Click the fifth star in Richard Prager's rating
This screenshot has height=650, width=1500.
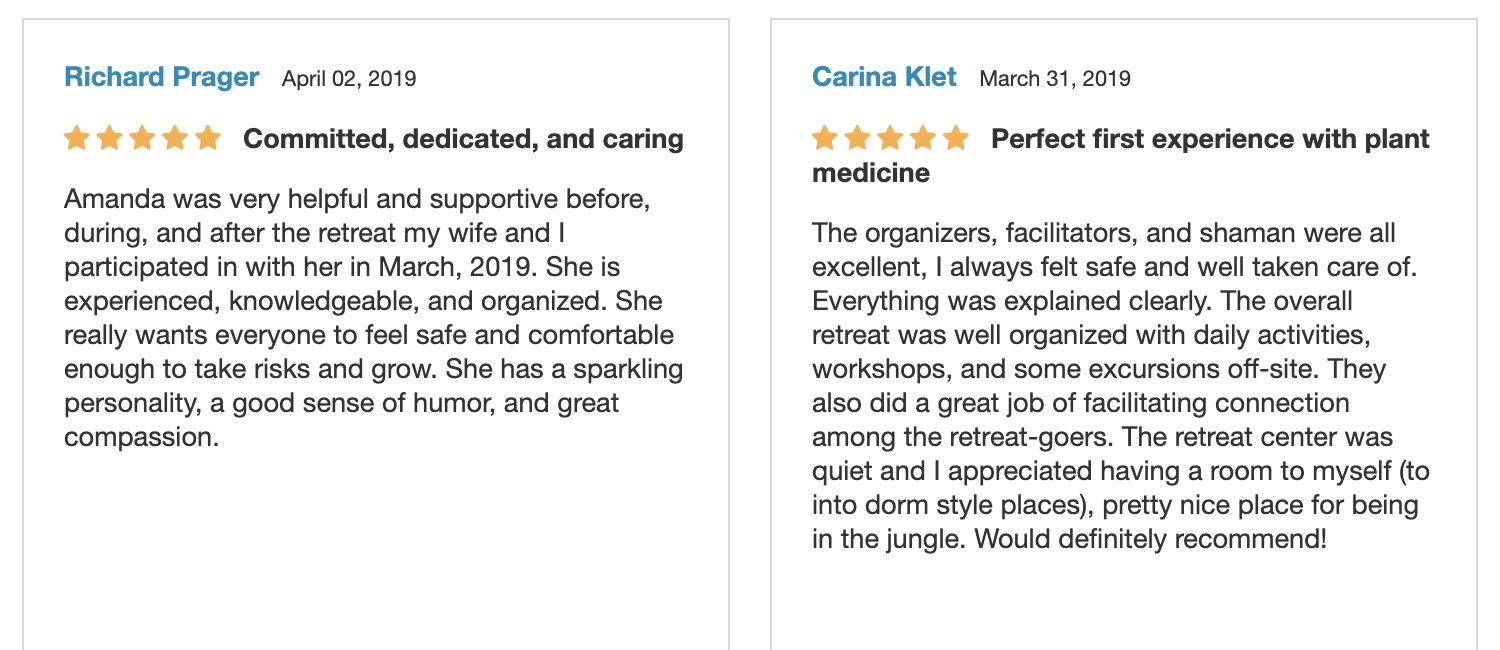(x=207, y=138)
